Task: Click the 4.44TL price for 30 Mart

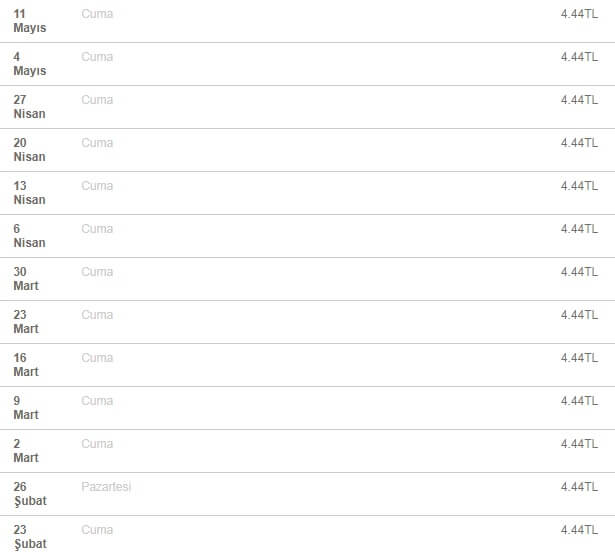Action: (579, 272)
